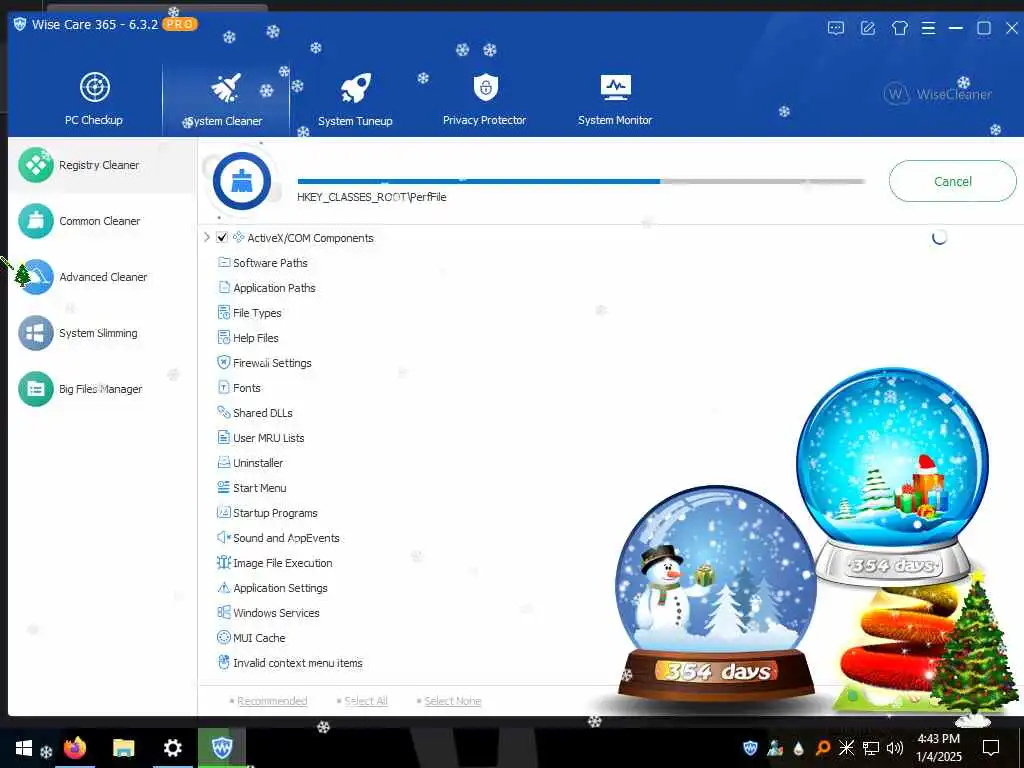
Task: Go to Privacy Protector tab
Action: point(485,99)
